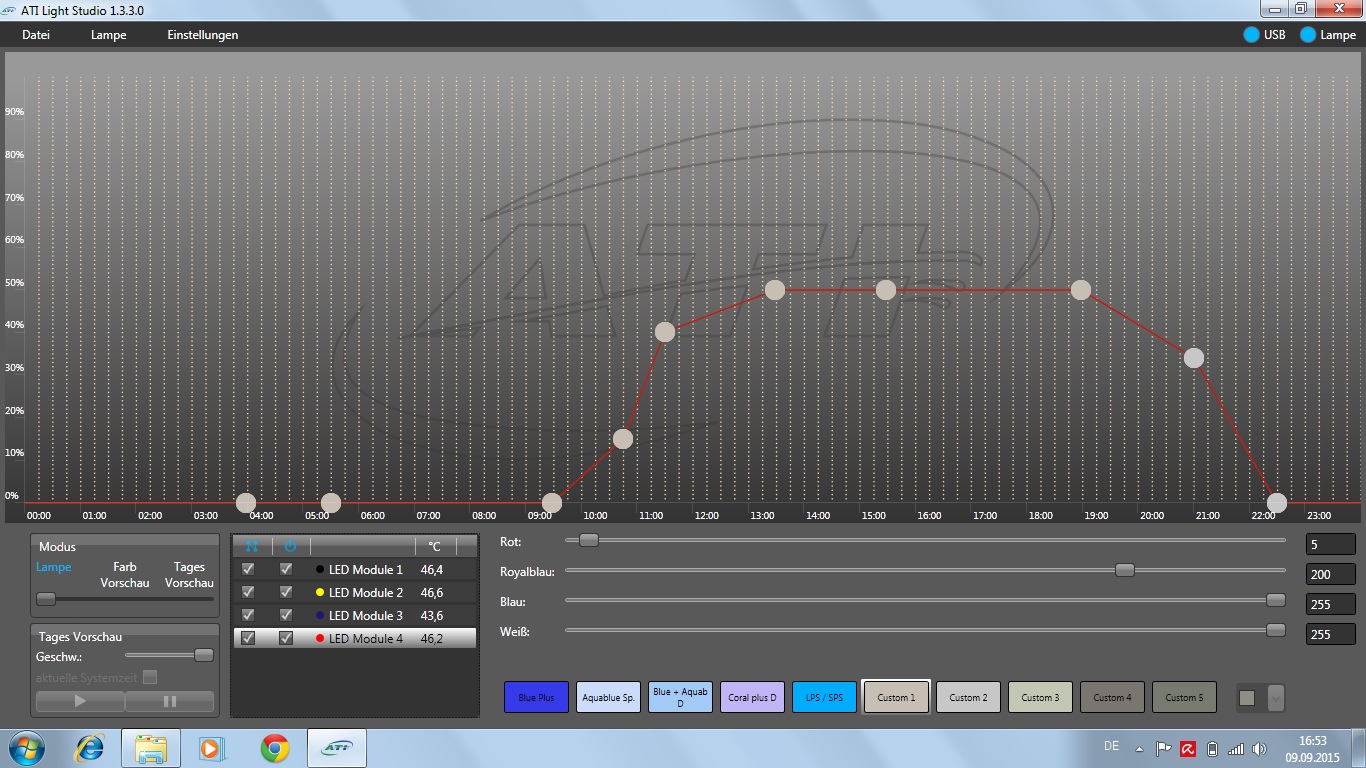Enable the aktuelle Systemzeit checkbox
Viewport: 1366px width, 768px height.
coord(150,677)
